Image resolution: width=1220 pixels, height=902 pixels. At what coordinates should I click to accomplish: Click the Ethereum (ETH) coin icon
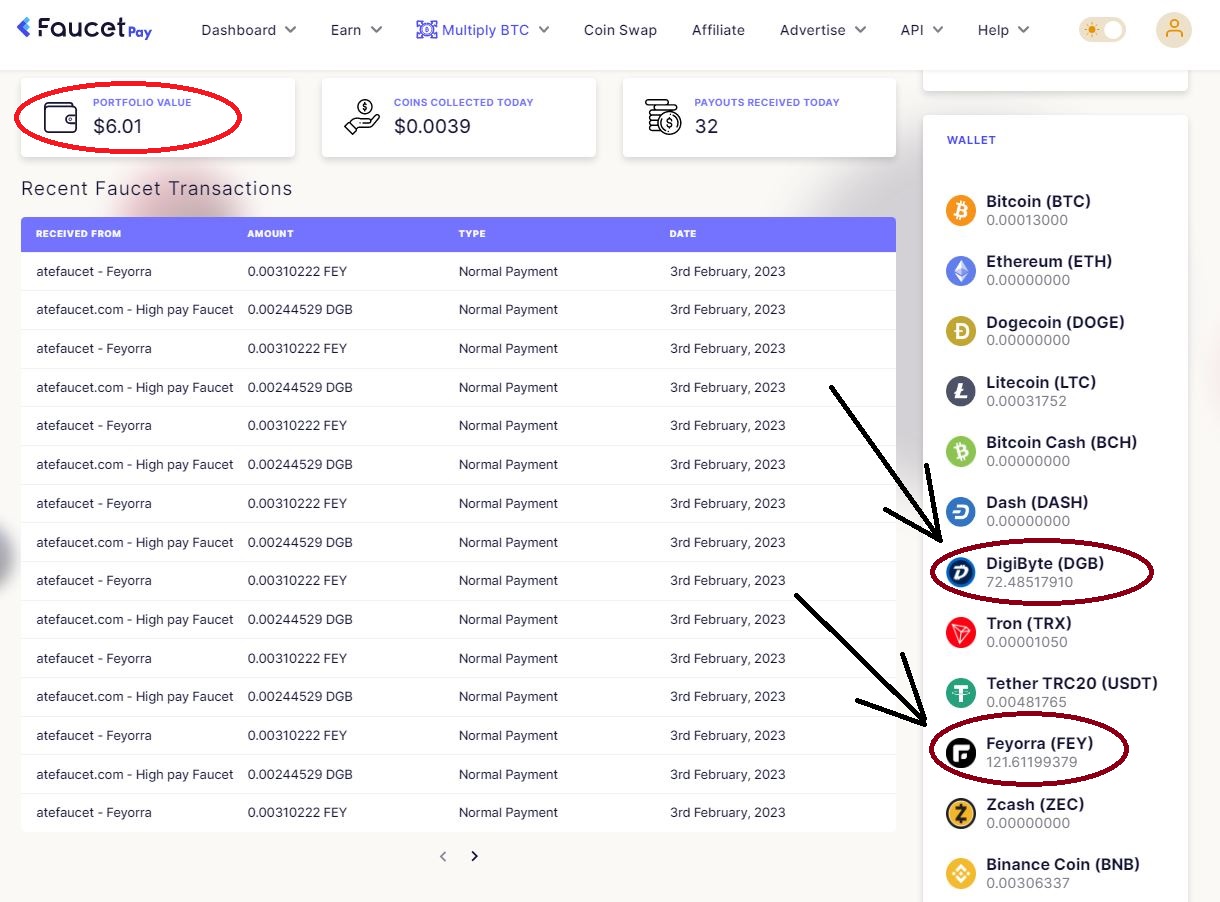coord(961,271)
